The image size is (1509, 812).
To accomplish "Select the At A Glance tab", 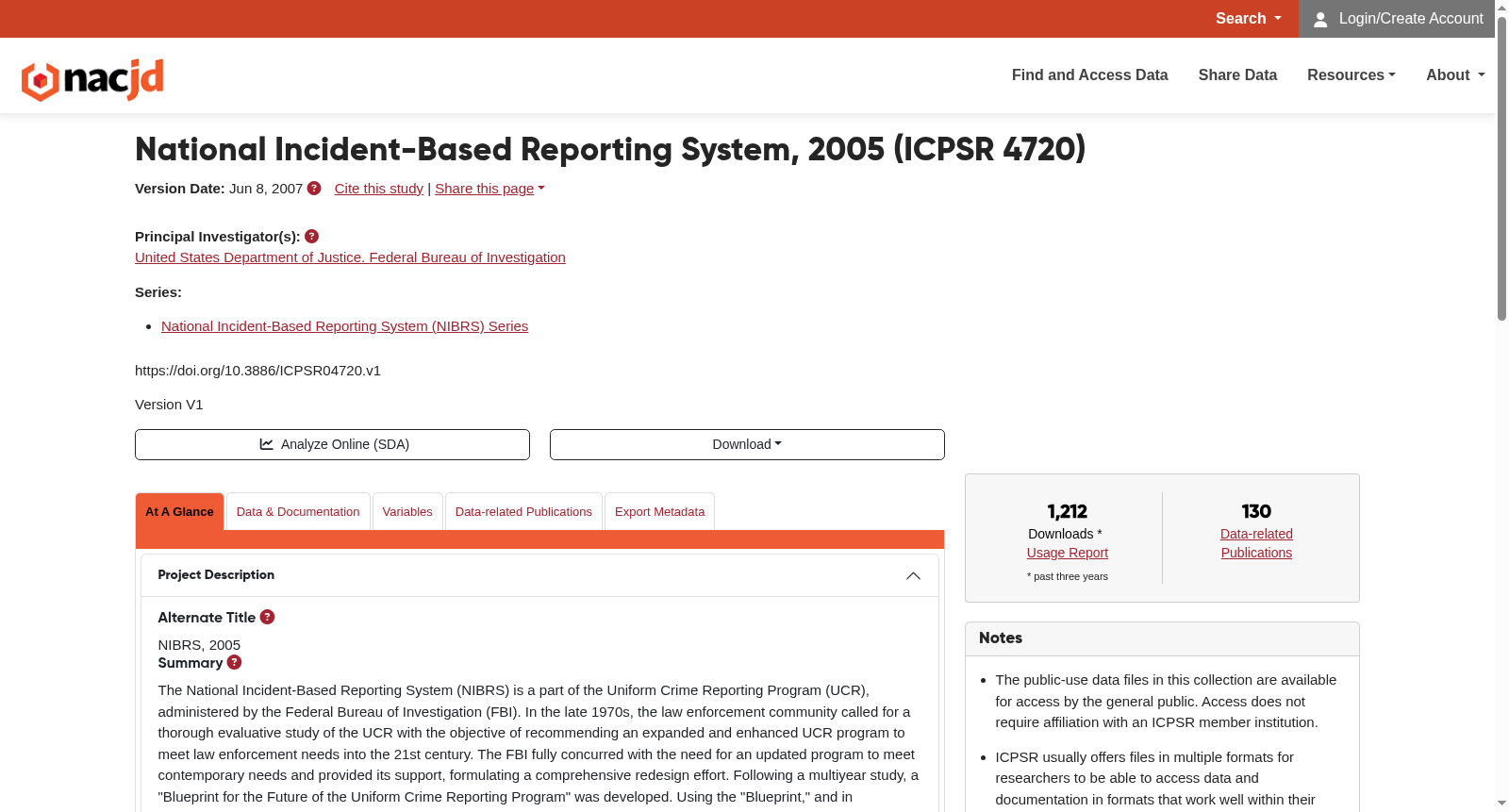I will click(179, 512).
